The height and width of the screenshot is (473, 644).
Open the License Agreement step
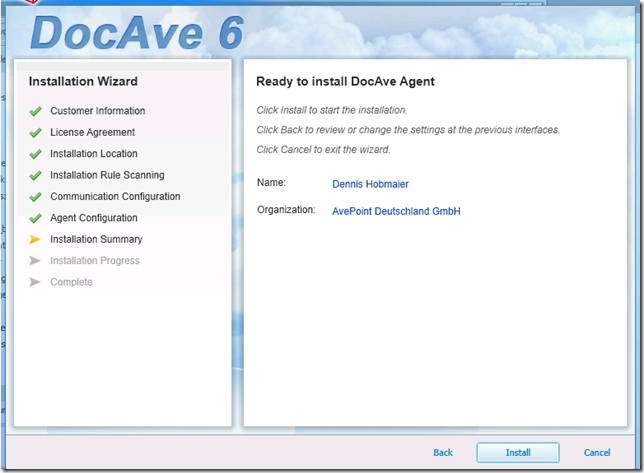point(92,132)
